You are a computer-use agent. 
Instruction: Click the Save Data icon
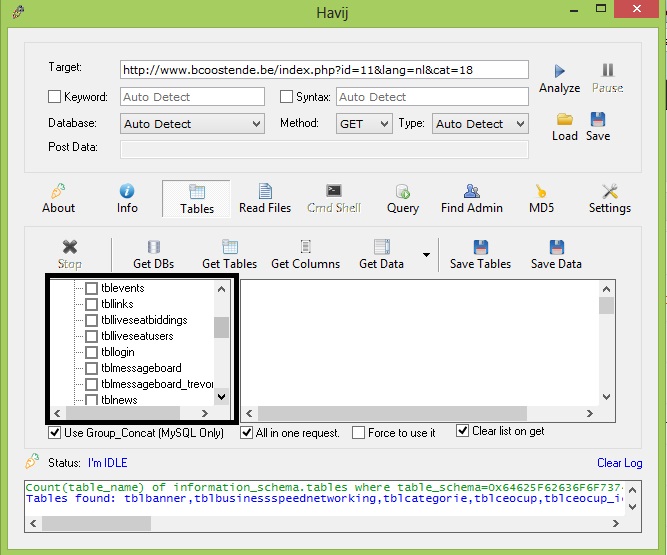coord(556,247)
